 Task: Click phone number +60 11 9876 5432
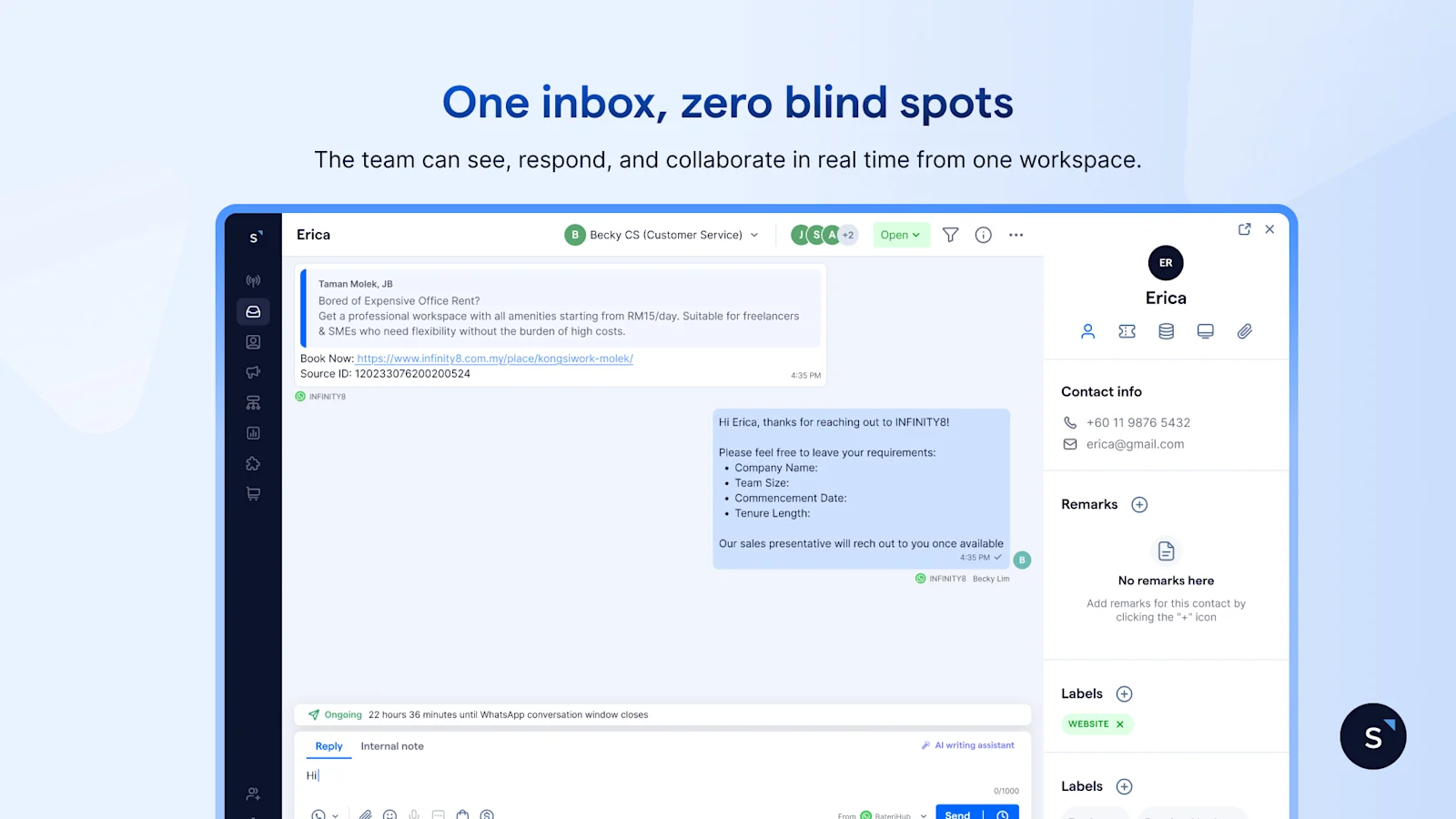click(1138, 422)
